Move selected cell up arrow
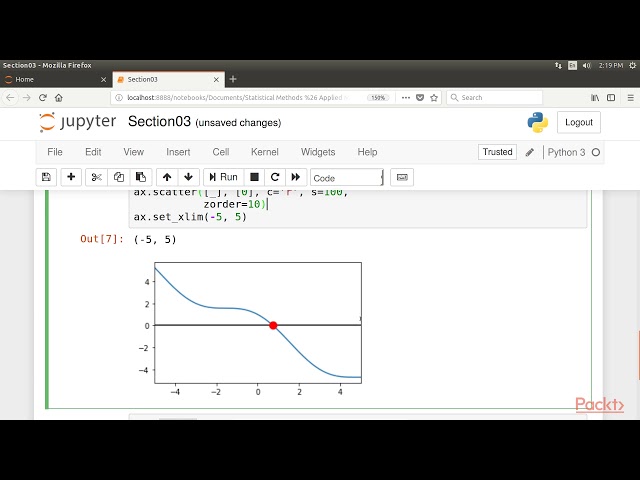Screen dimensions: 640x480 coord(167,177)
